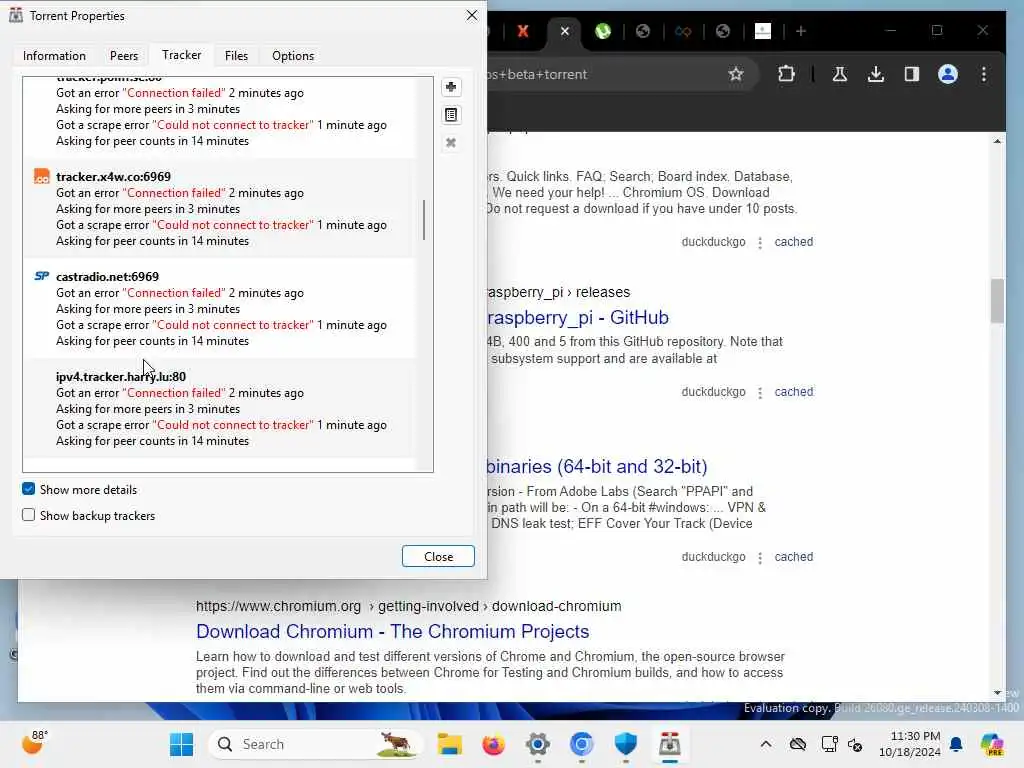Launch Firefox from the taskbar
Viewport: 1024px width, 768px height.
point(494,744)
